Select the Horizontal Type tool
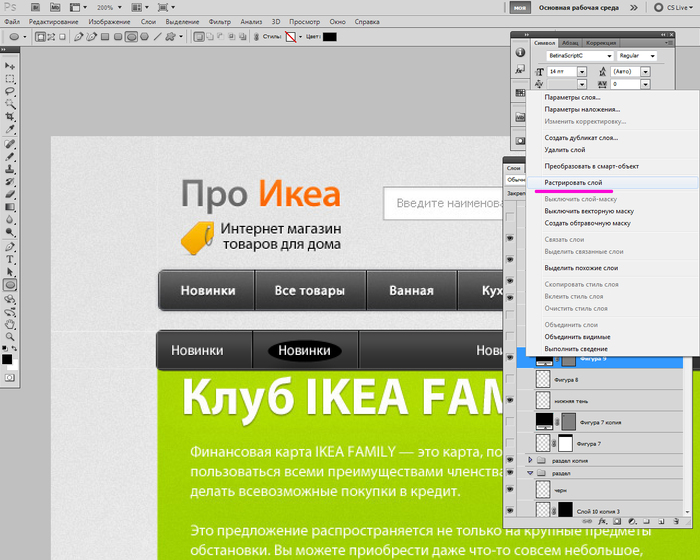 point(10,259)
